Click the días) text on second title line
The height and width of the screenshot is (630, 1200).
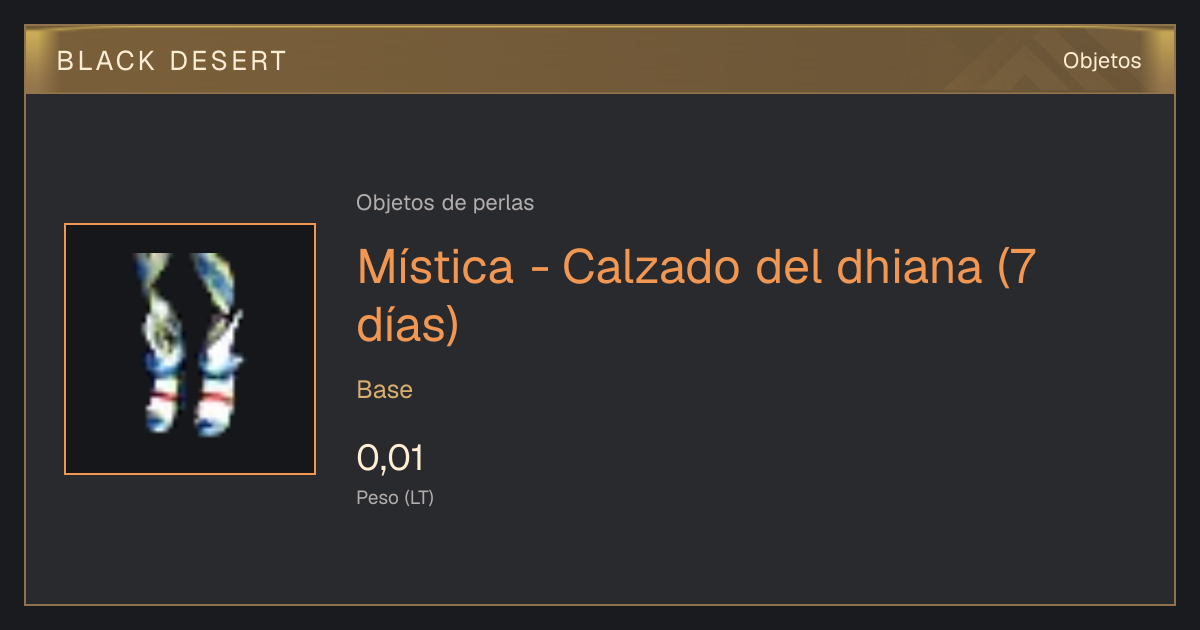point(408,326)
